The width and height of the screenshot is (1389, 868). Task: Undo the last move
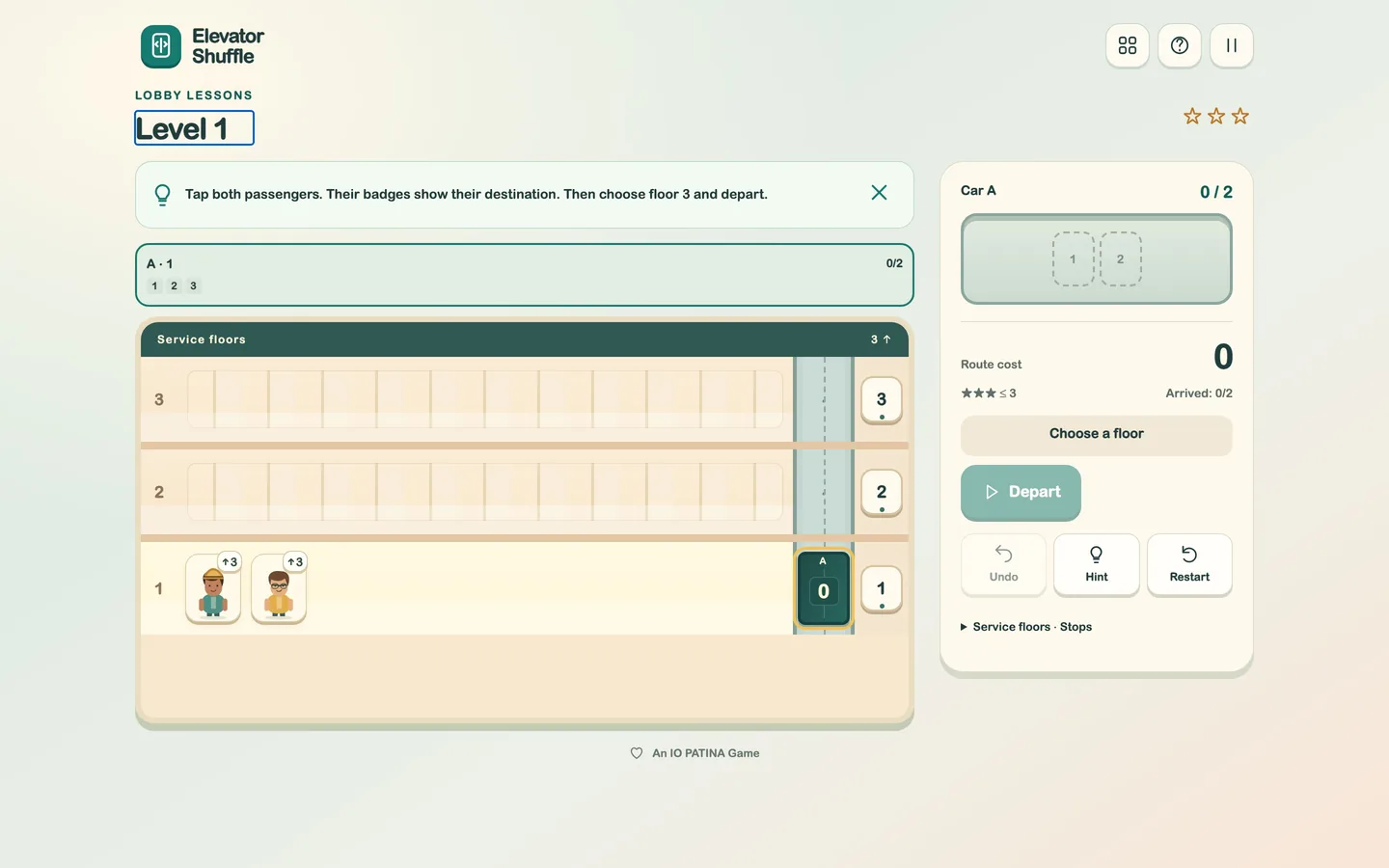(x=1003, y=564)
